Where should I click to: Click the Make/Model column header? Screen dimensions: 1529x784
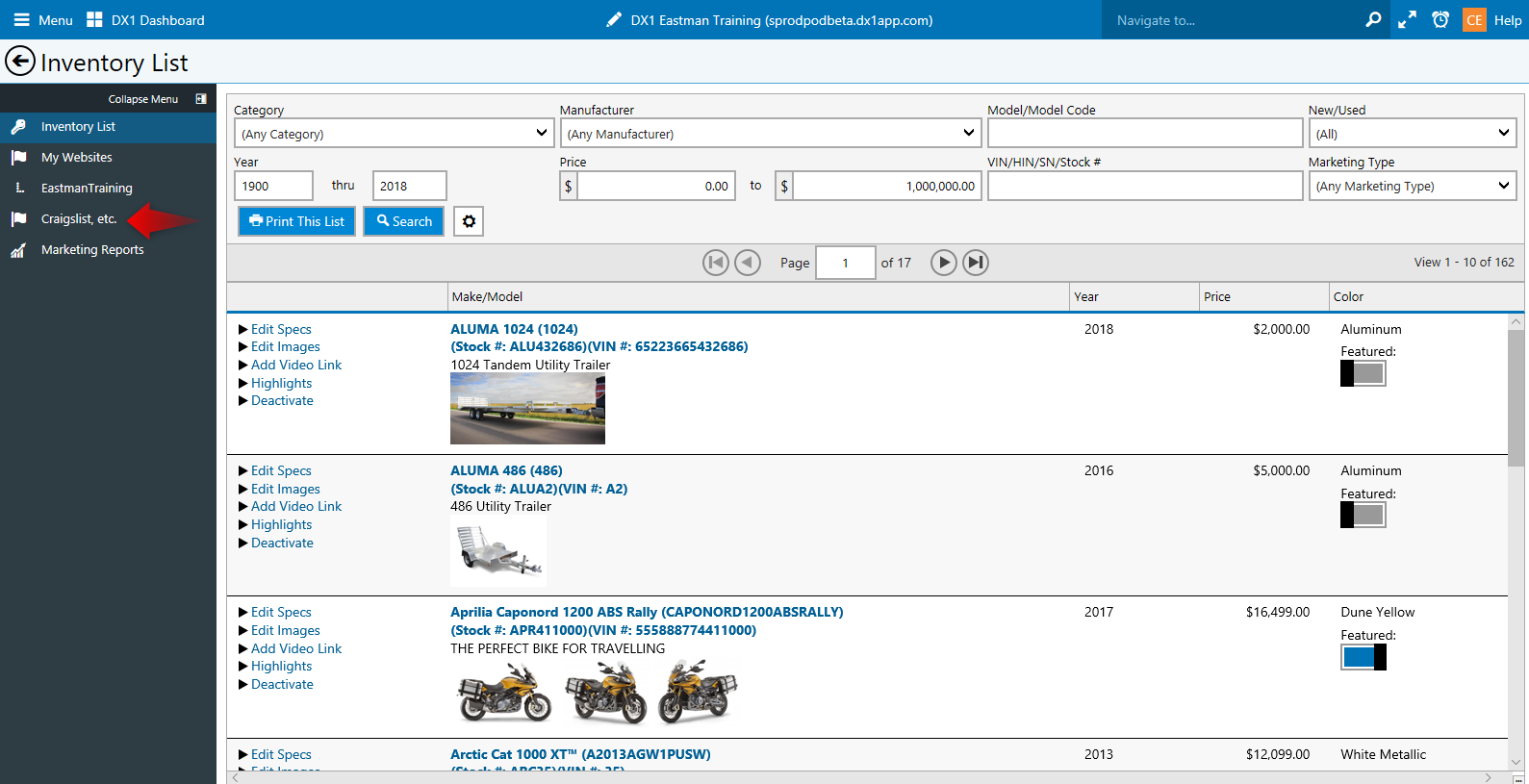758,297
